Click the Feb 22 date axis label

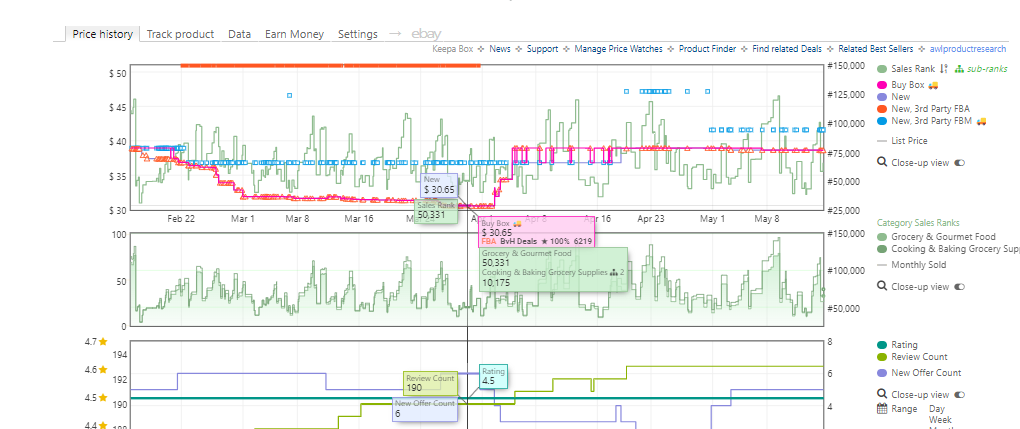(x=181, y=219)
